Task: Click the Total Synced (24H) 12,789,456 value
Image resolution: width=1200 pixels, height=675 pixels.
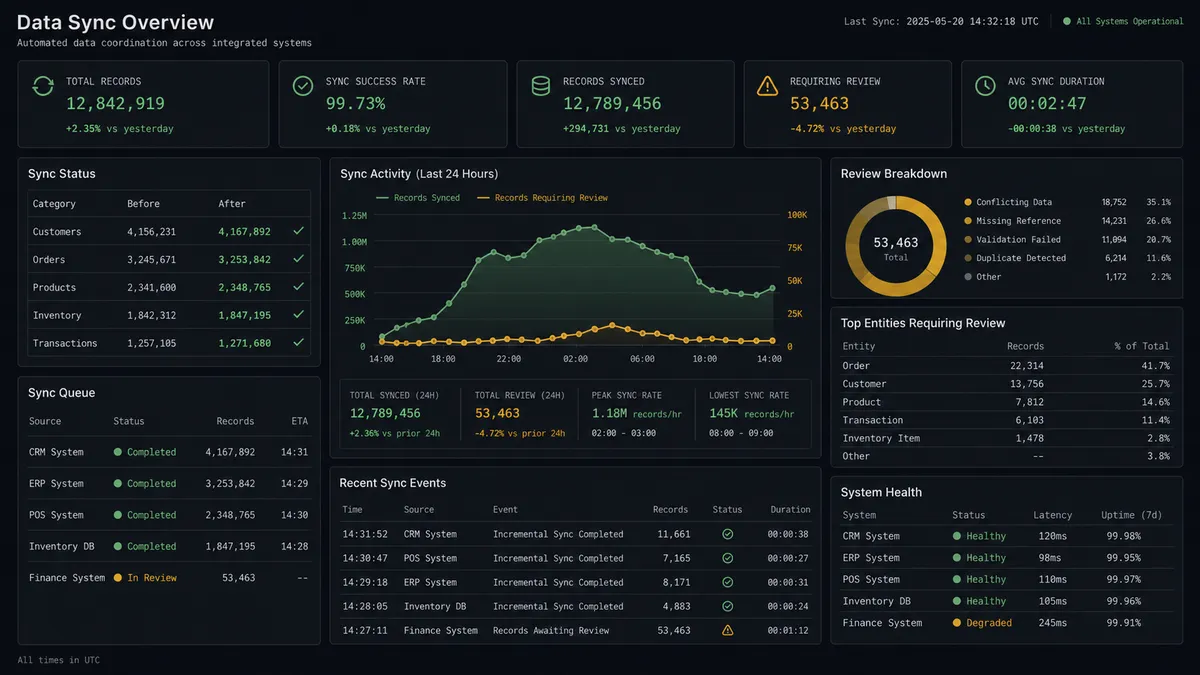Action: click(385, 413)
